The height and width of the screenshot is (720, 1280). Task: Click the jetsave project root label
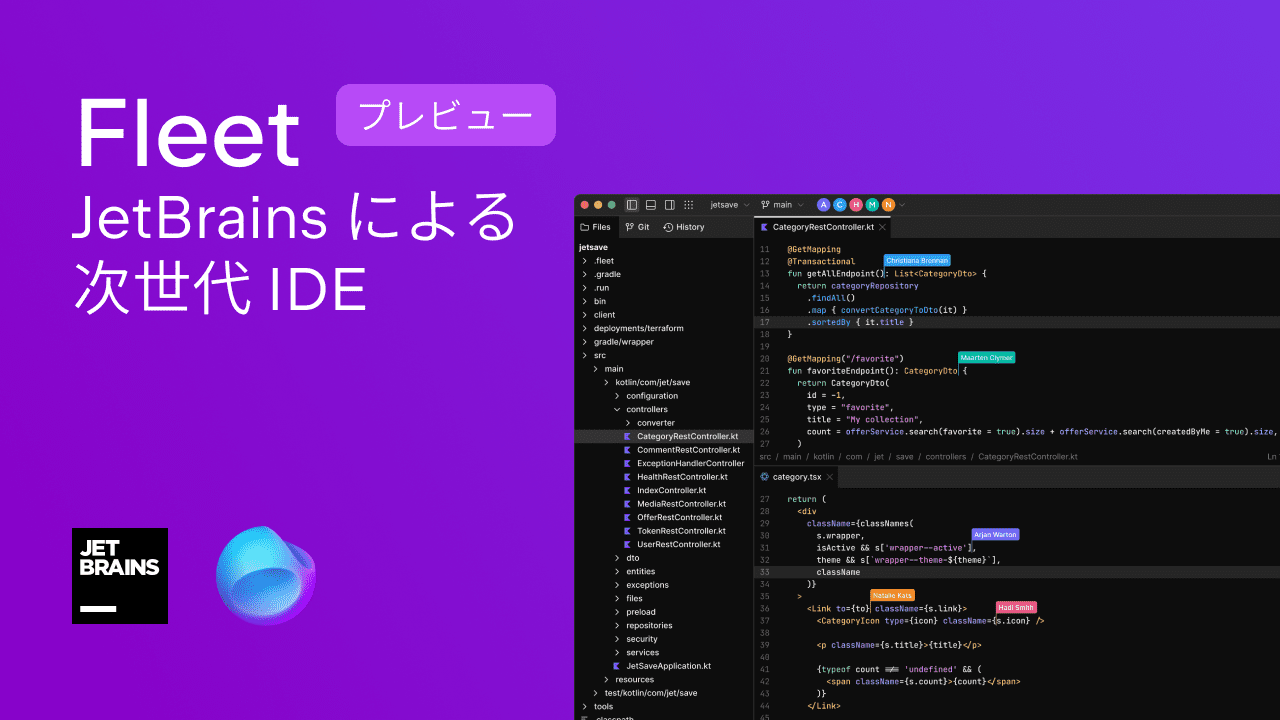593,247
